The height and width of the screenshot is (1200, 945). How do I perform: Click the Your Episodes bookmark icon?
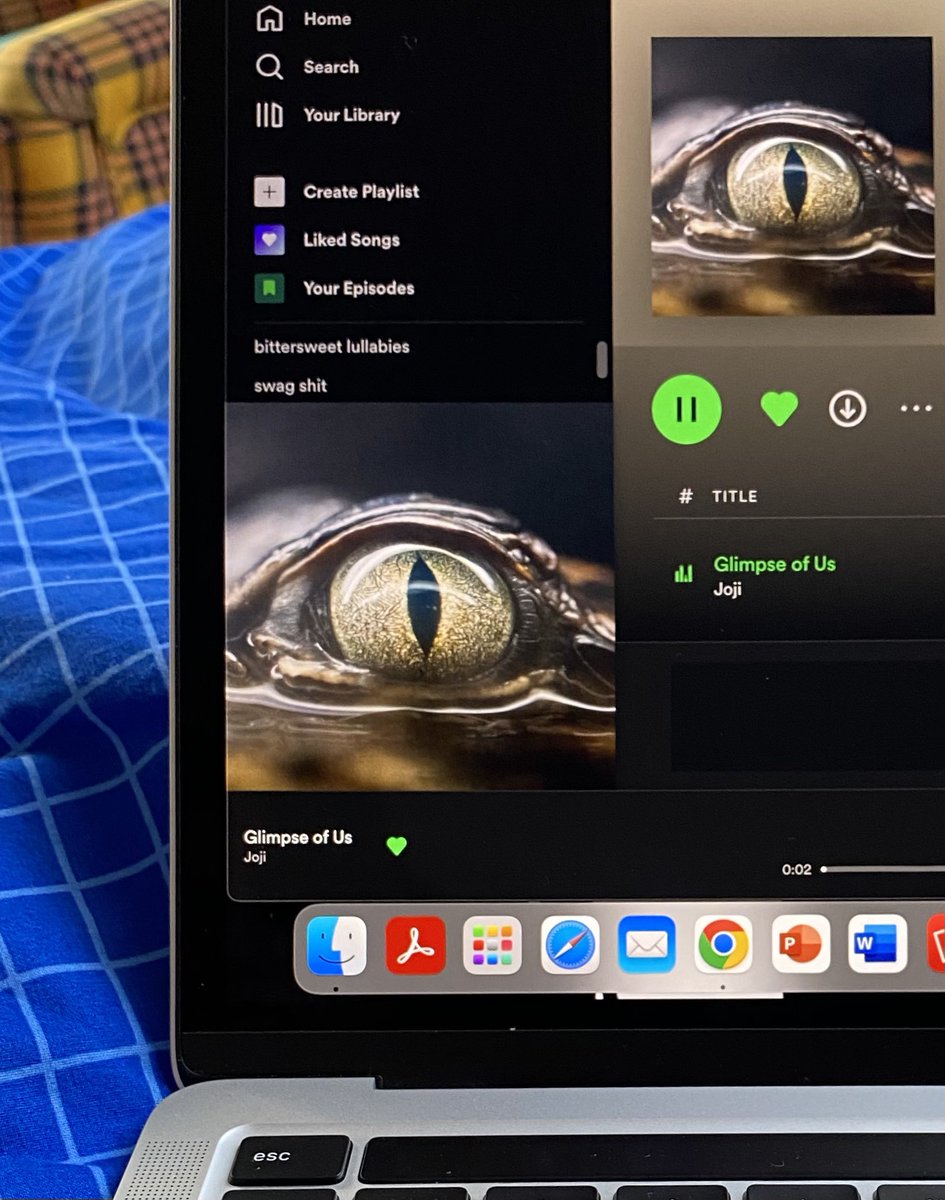[x=269, y=288]
